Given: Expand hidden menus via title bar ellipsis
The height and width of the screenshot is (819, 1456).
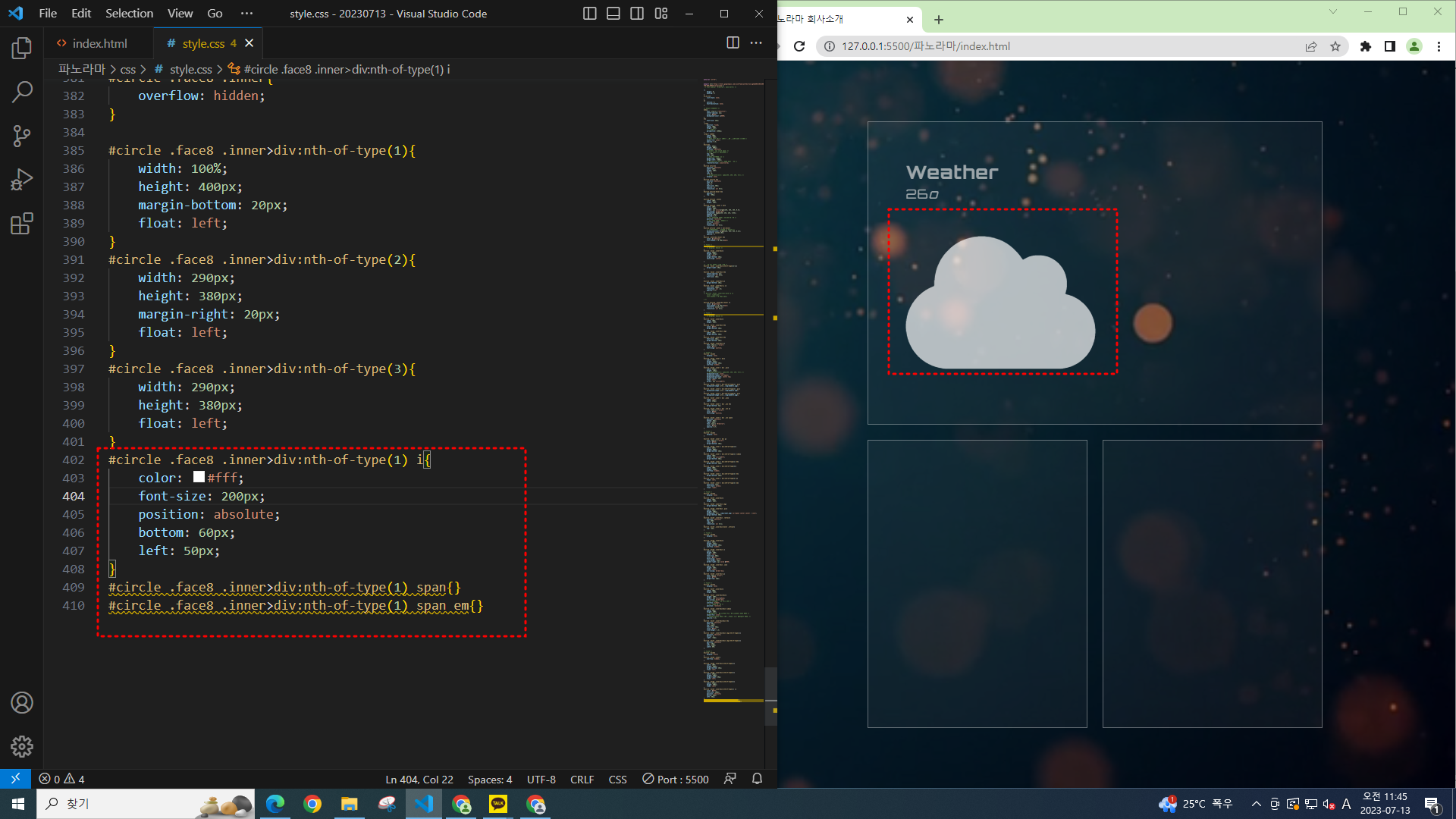Looking at the screenshot, I should (246, 14).
